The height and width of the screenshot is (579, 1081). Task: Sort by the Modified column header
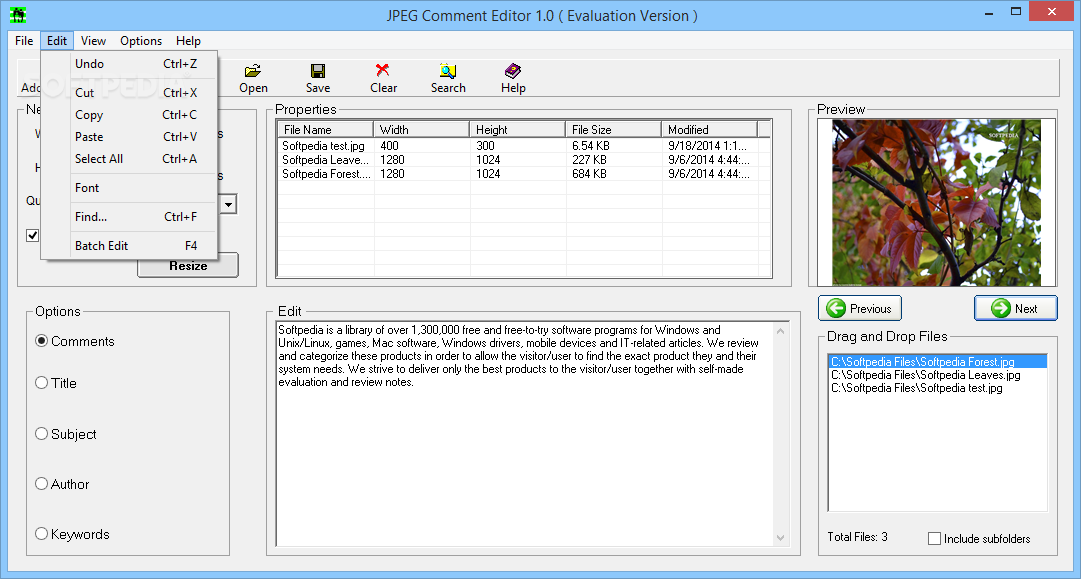(709, 129)
